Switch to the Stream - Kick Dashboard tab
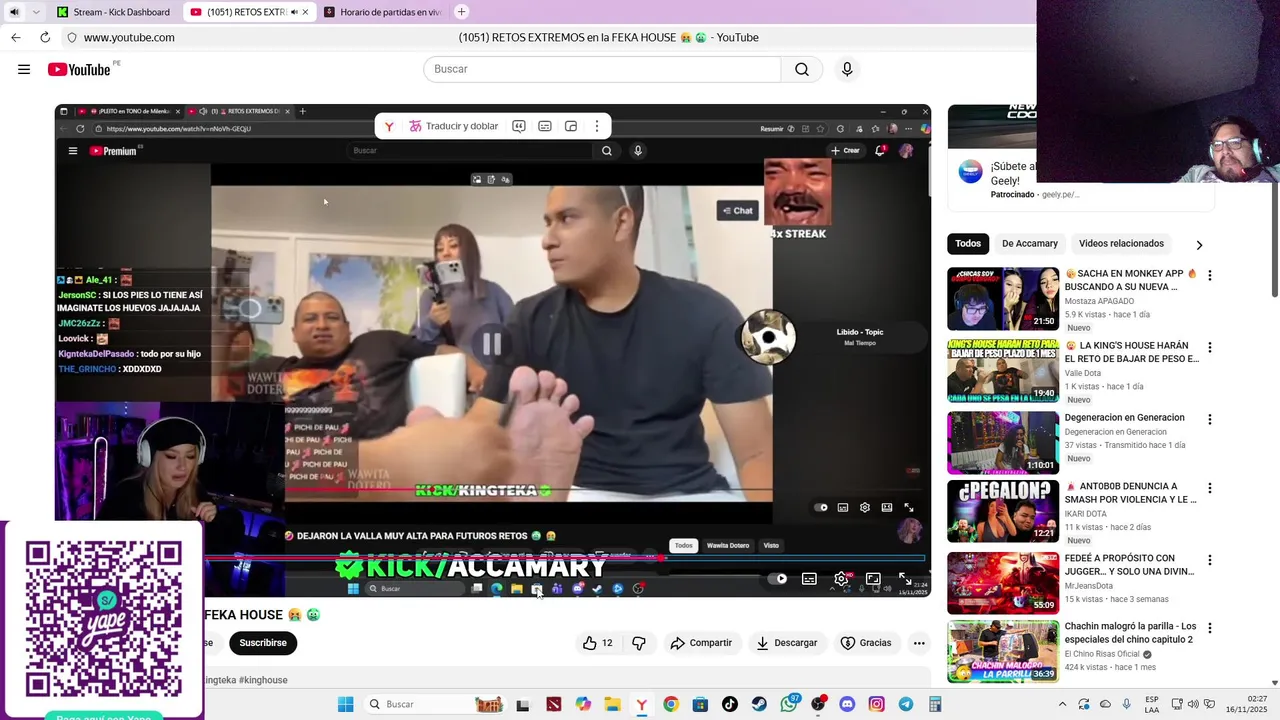This screenshot has height=720, width=1280. pos(113,12)
